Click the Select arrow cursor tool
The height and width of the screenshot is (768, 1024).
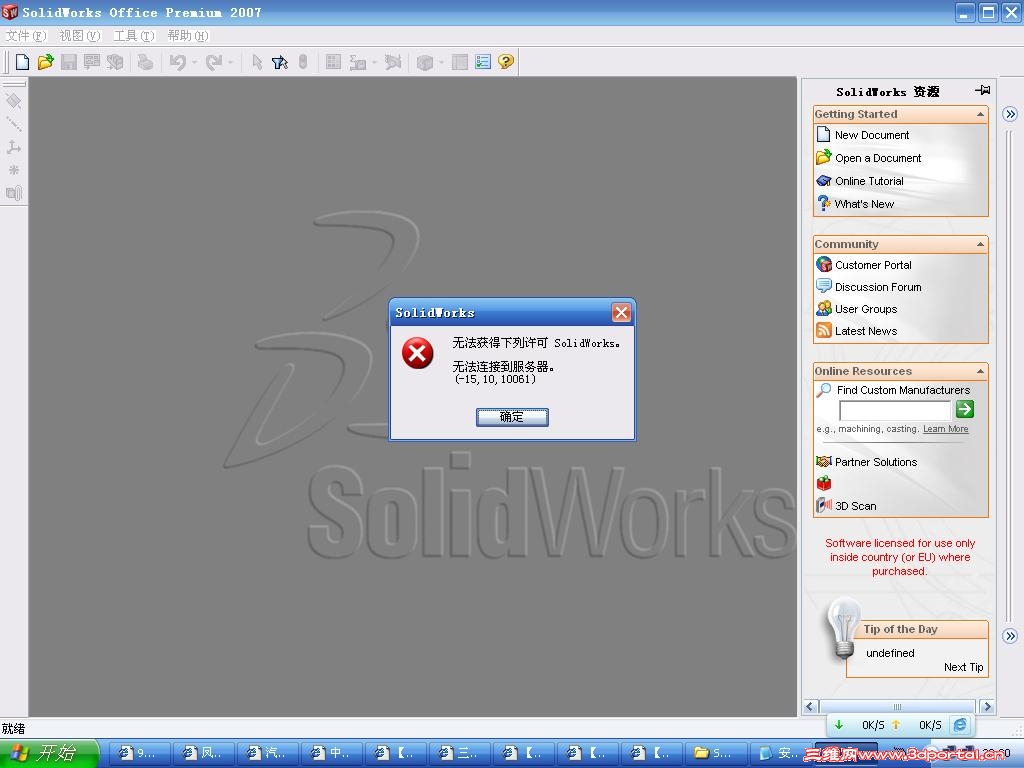click(x=257, y=62)
